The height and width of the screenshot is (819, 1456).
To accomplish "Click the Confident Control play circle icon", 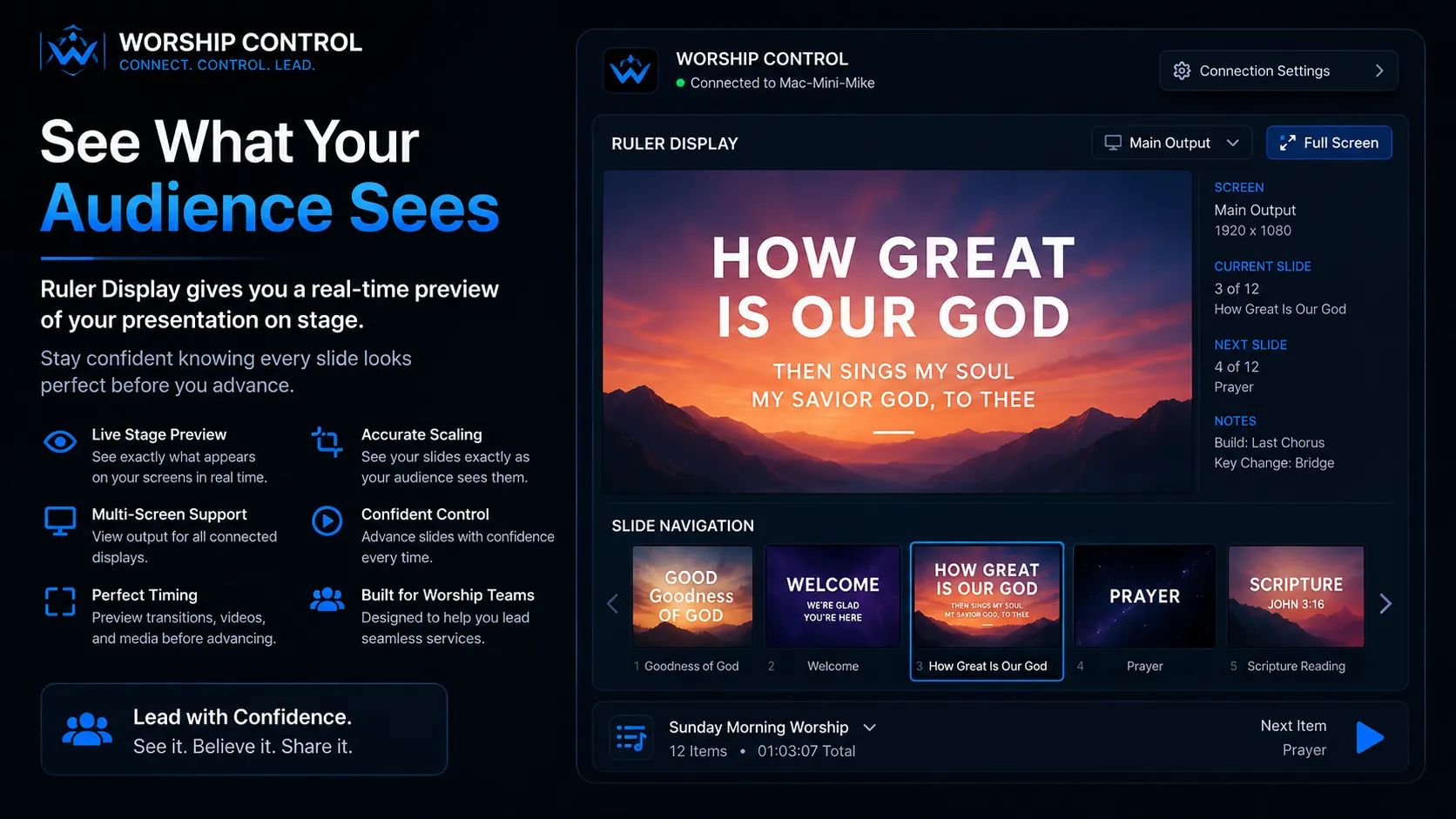I will (x=327, y=521).
